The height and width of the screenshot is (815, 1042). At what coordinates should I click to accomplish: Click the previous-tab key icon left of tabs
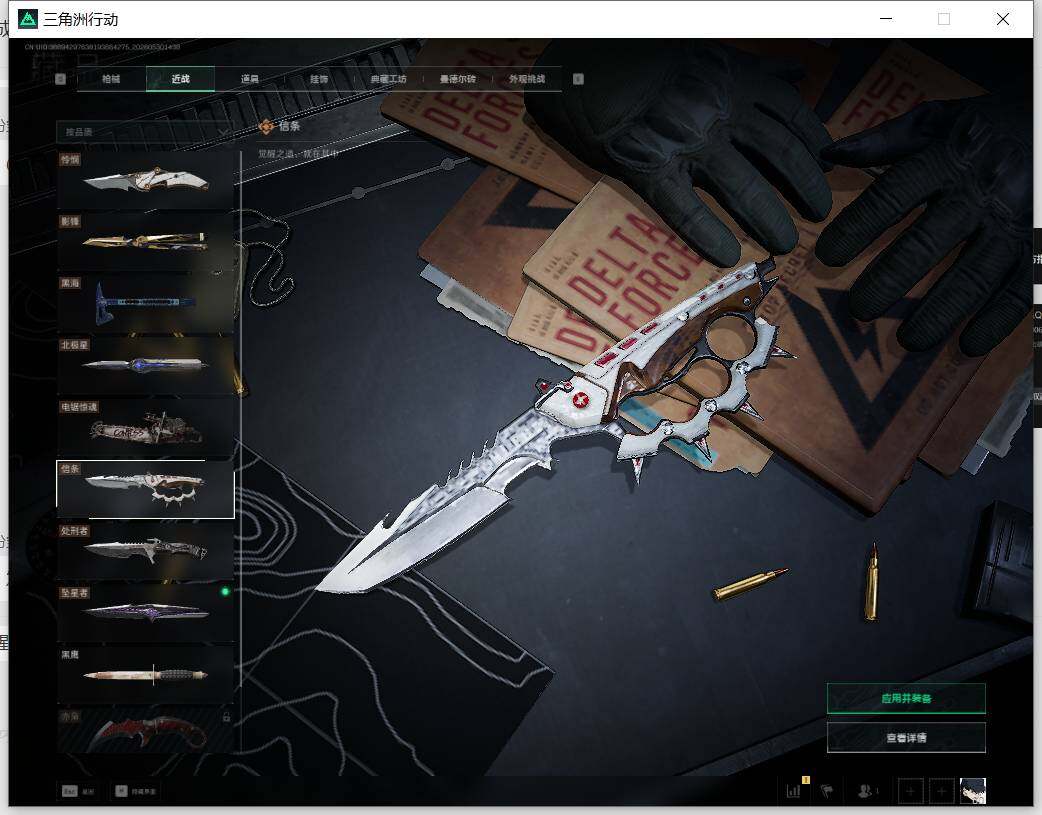60,79
